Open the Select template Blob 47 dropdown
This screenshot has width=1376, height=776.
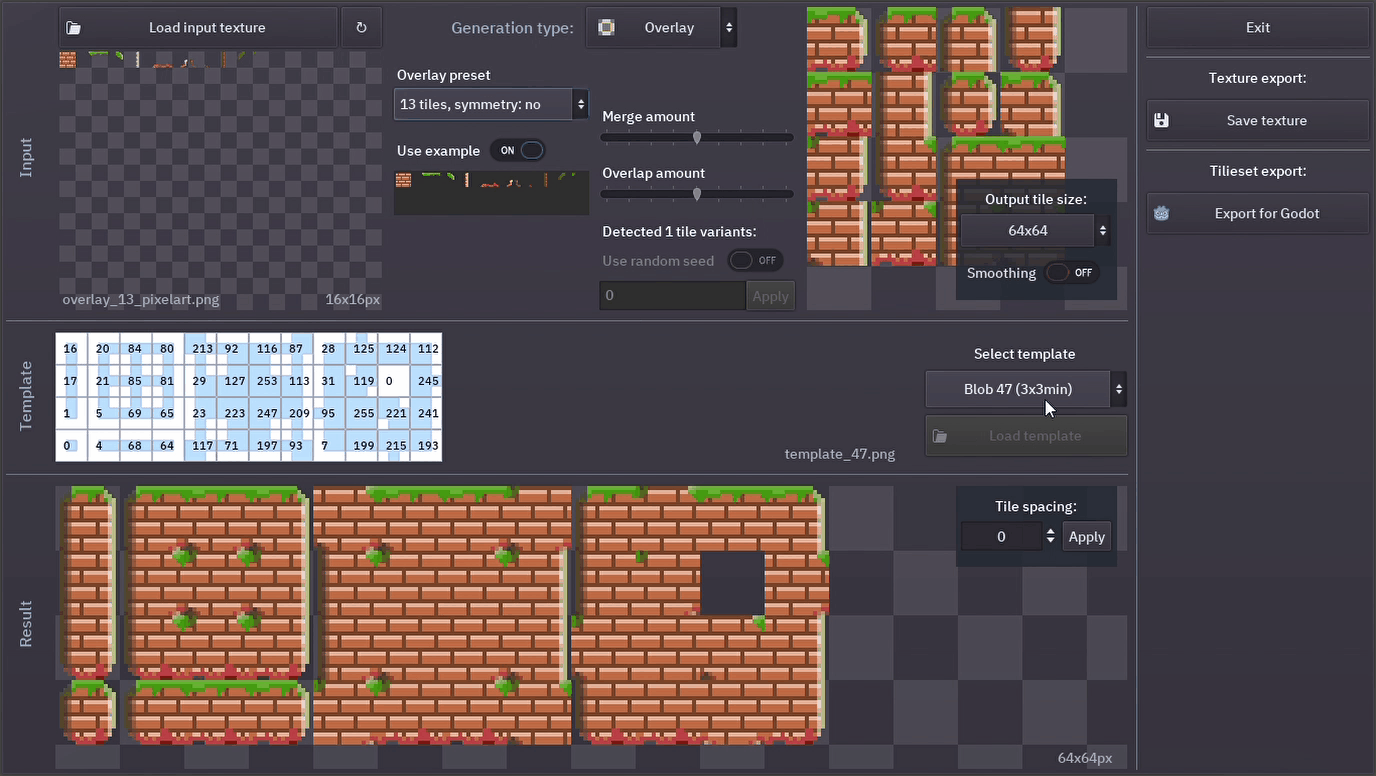coord(1026,389)
